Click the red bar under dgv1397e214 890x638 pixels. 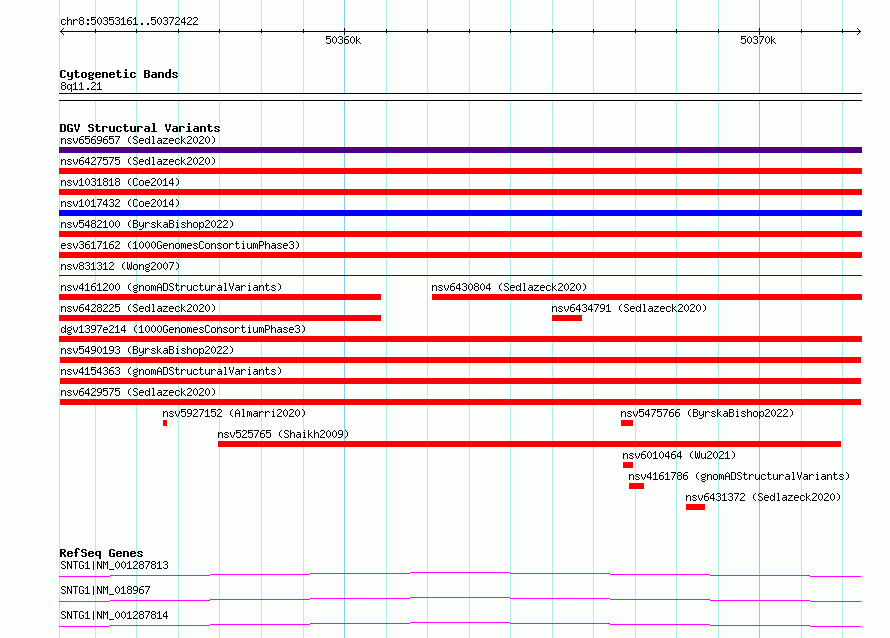click(x=460, y=339)
